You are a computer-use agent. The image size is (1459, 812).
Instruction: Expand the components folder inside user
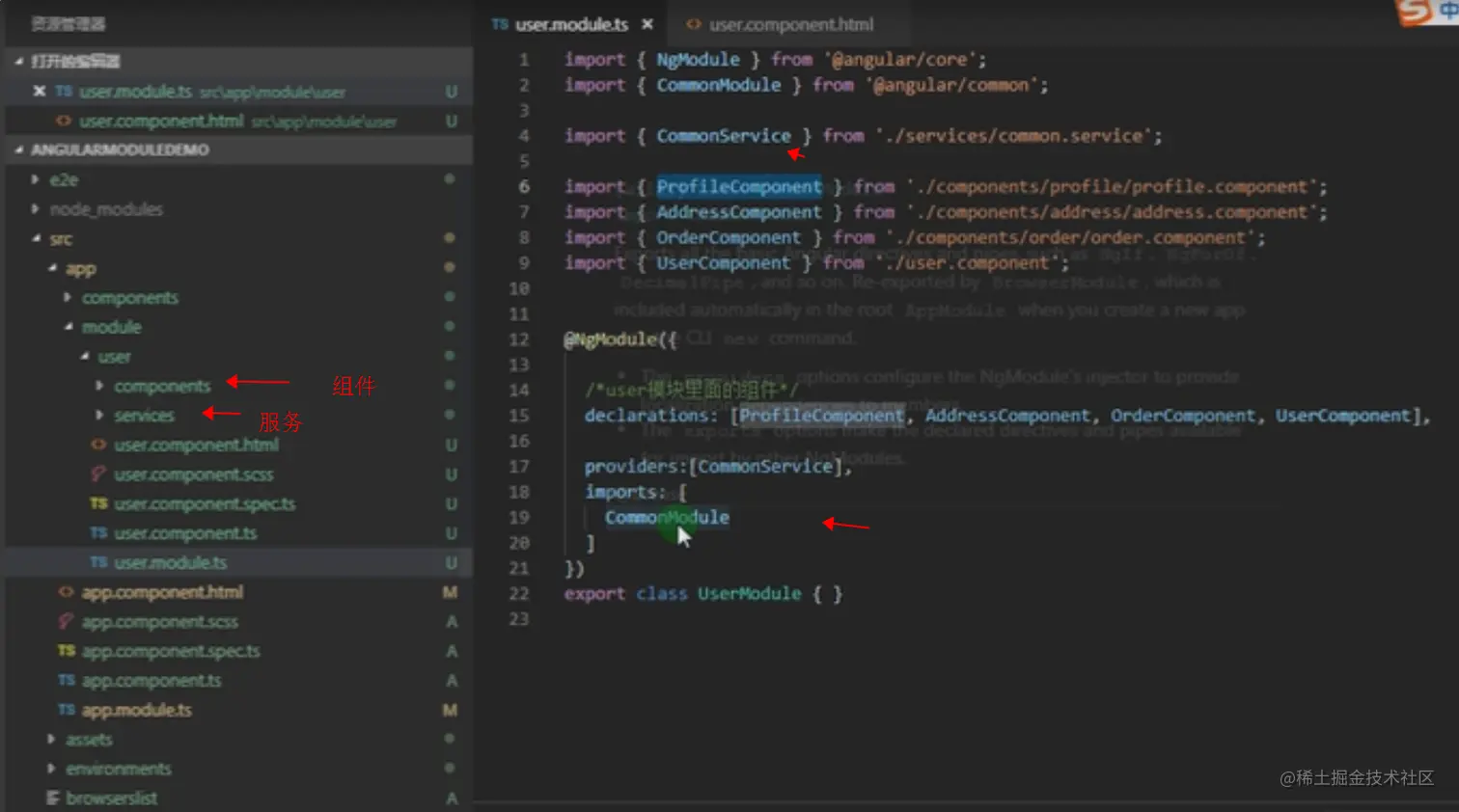pos(99,386)
